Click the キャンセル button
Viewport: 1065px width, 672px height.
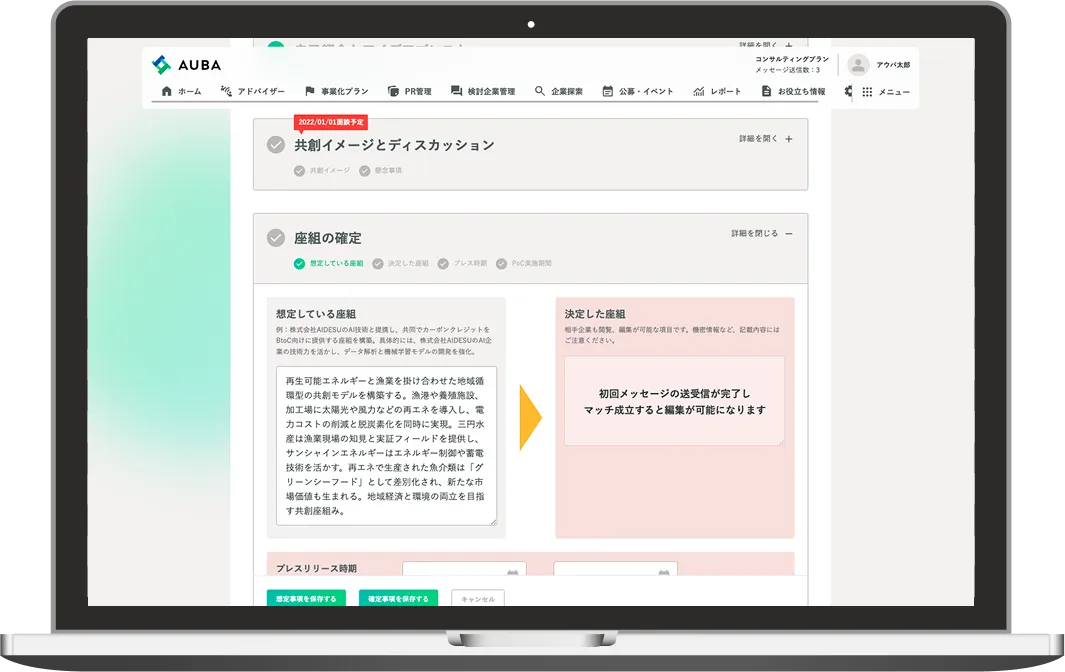pos(478,599)
